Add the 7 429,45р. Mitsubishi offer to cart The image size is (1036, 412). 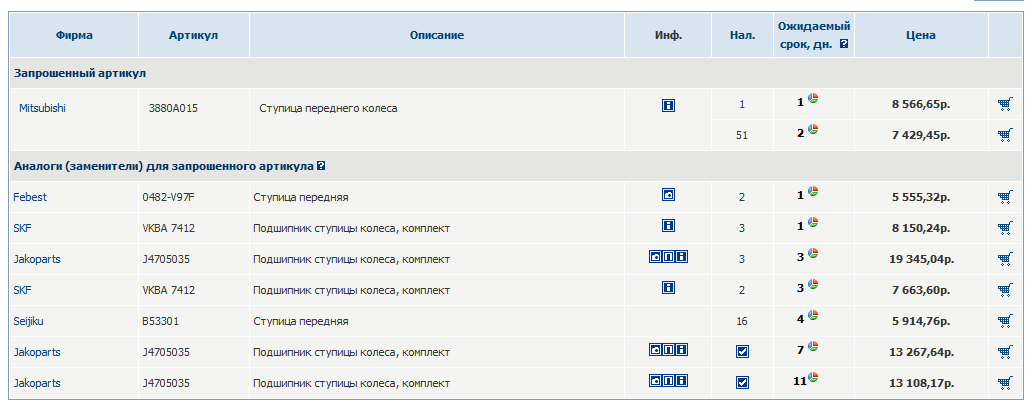click(x=1004, y=135)
